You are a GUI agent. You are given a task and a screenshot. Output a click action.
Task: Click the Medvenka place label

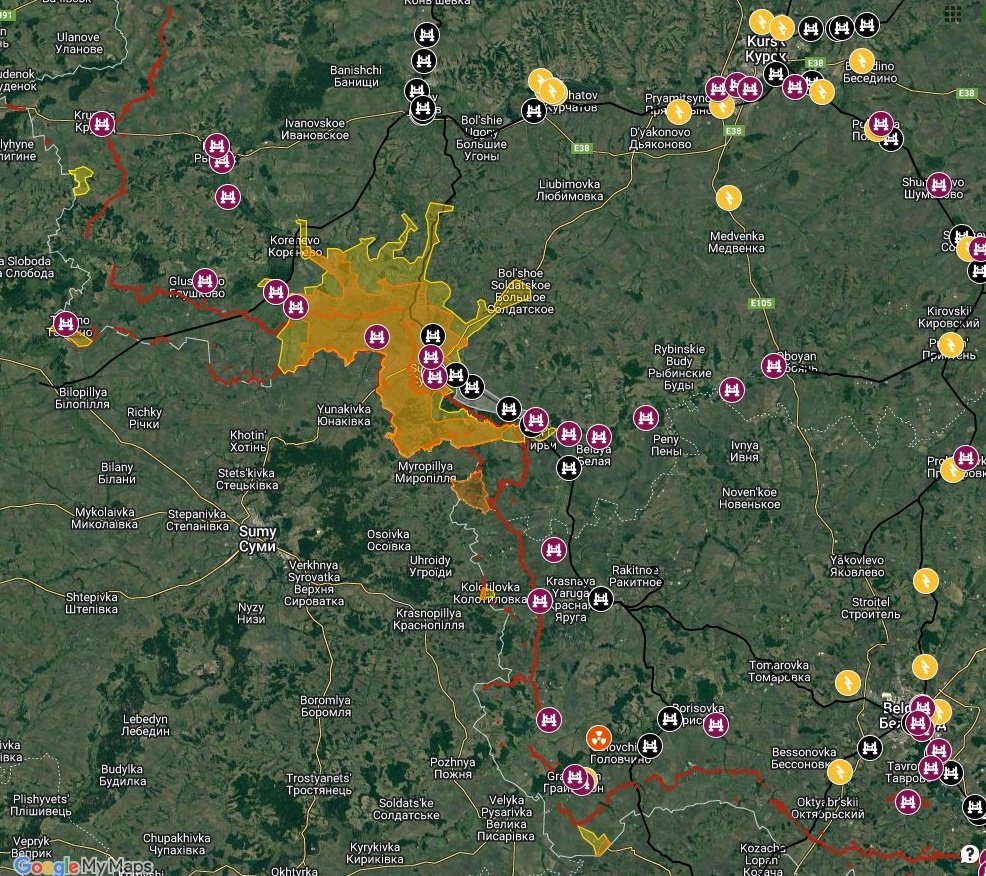pos(736,242)
